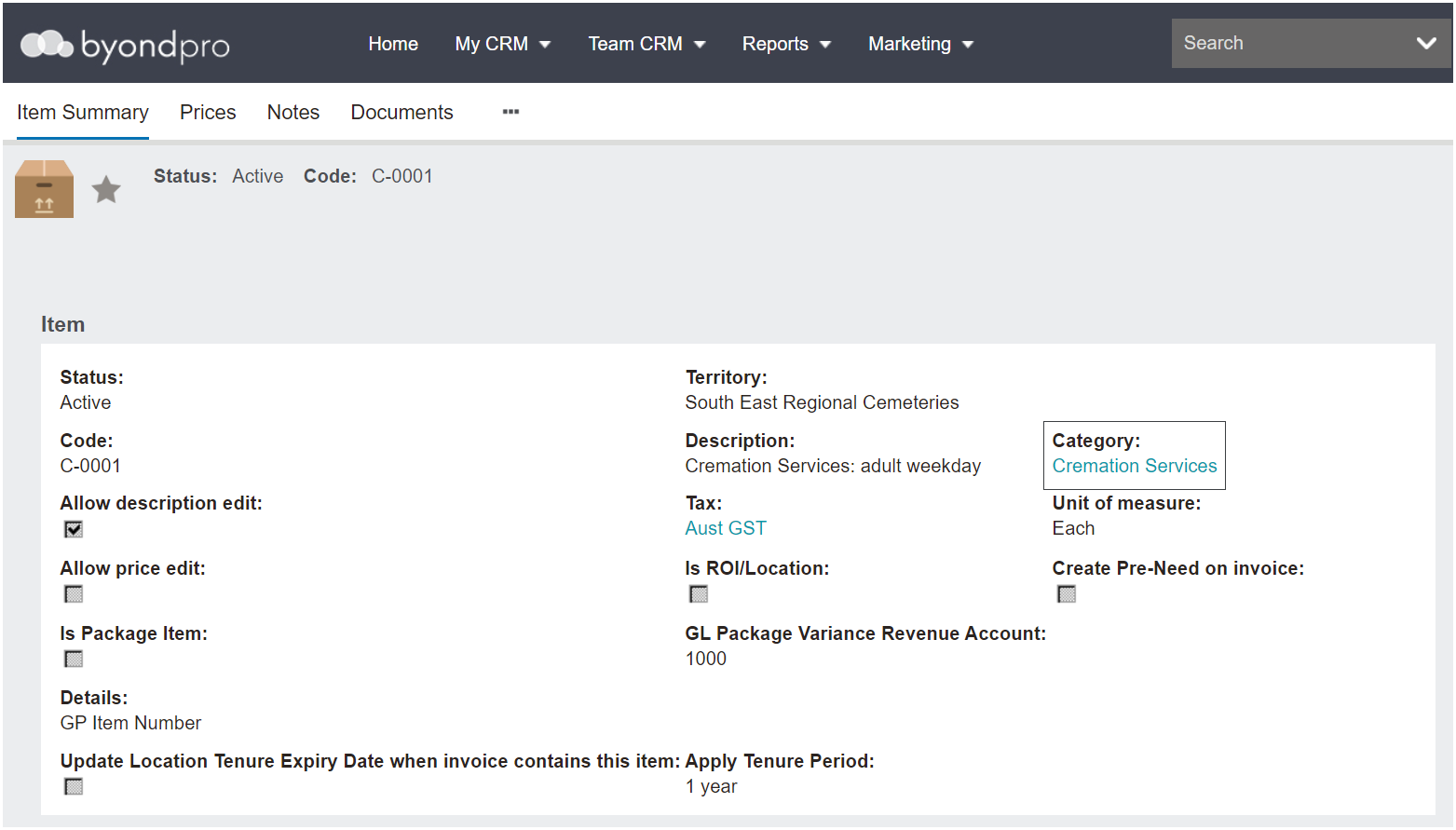Select the header status value 'Active'
The width and height of the screenshot is (1456, 830).
258,176
